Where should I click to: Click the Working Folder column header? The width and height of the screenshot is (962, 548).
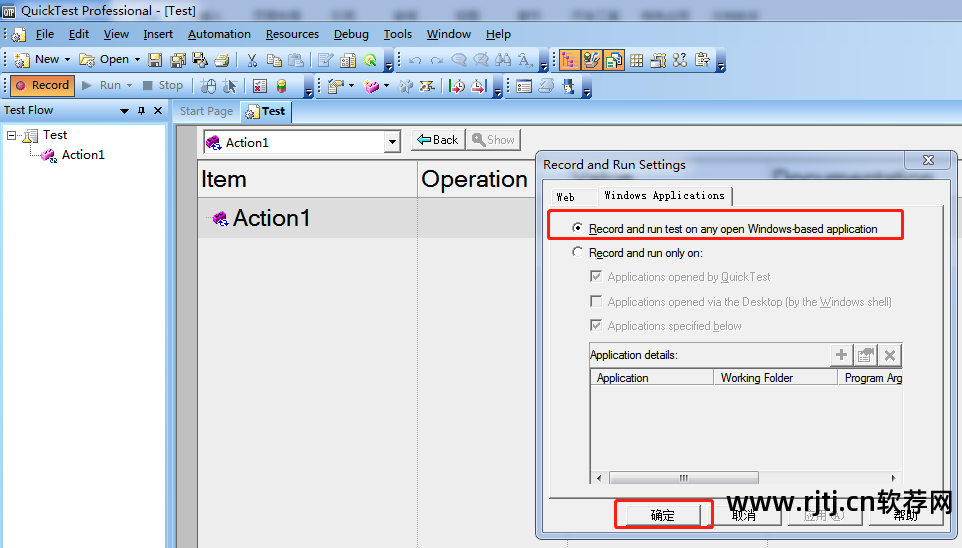(775, 377)
